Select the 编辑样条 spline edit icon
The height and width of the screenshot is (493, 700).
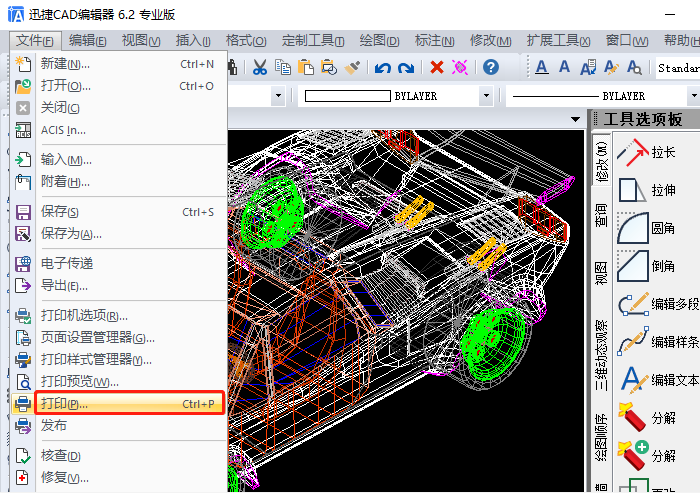tap(633, 342)
